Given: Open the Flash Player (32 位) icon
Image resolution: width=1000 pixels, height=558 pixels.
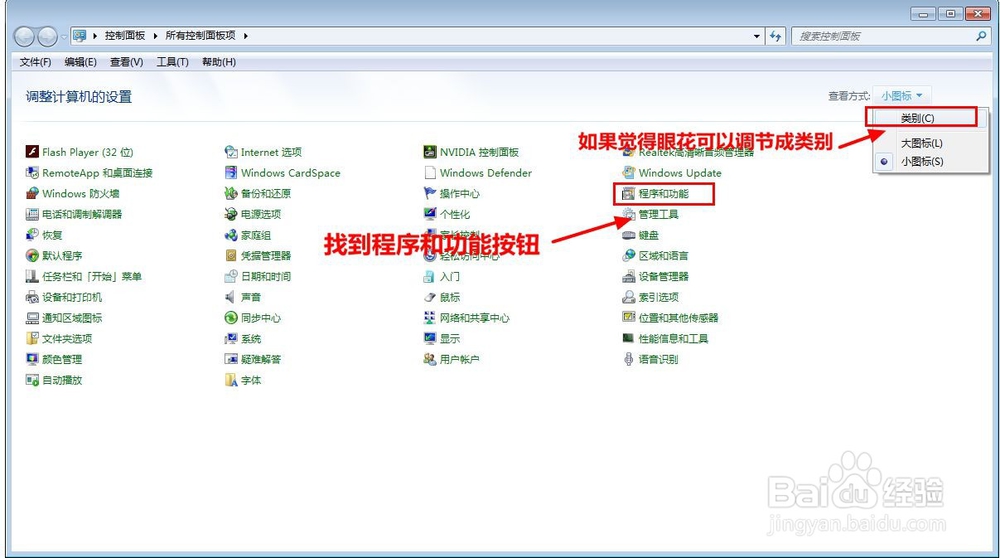Looking at the screenshot, I should (x=32, y=152).
